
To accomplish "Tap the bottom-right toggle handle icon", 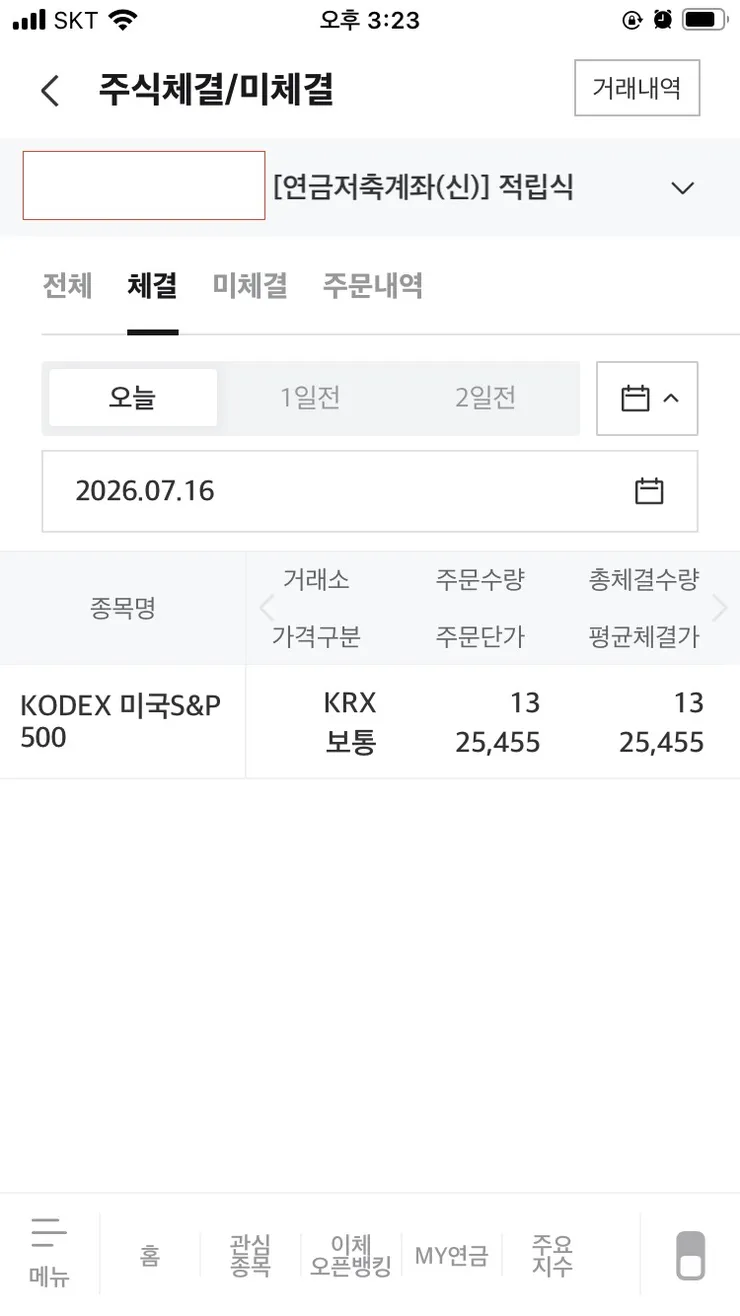I will click(691, 1255).
